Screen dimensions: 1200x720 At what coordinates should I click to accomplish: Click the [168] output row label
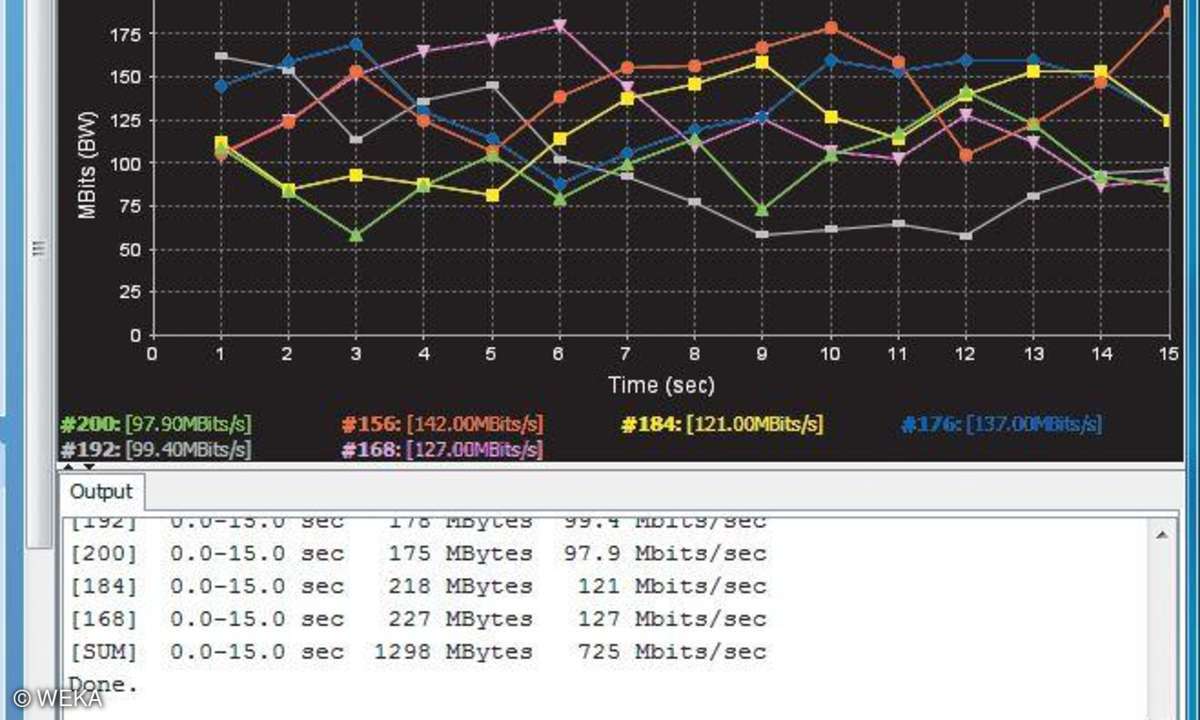click(103, 619)
